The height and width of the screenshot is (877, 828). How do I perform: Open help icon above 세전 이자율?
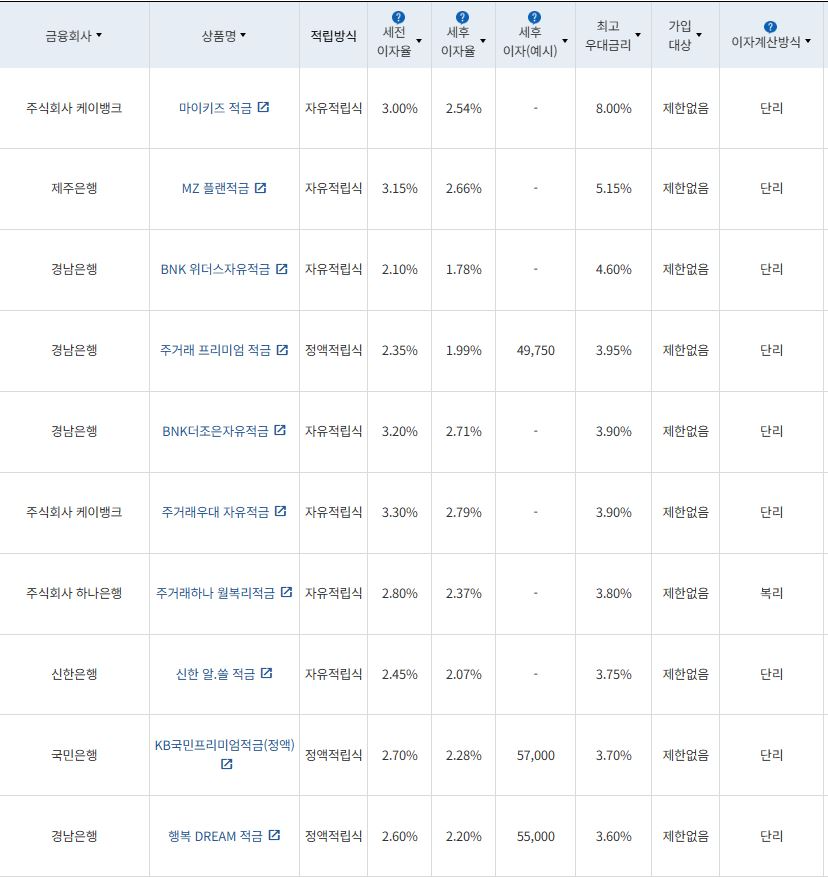point(398,17)
